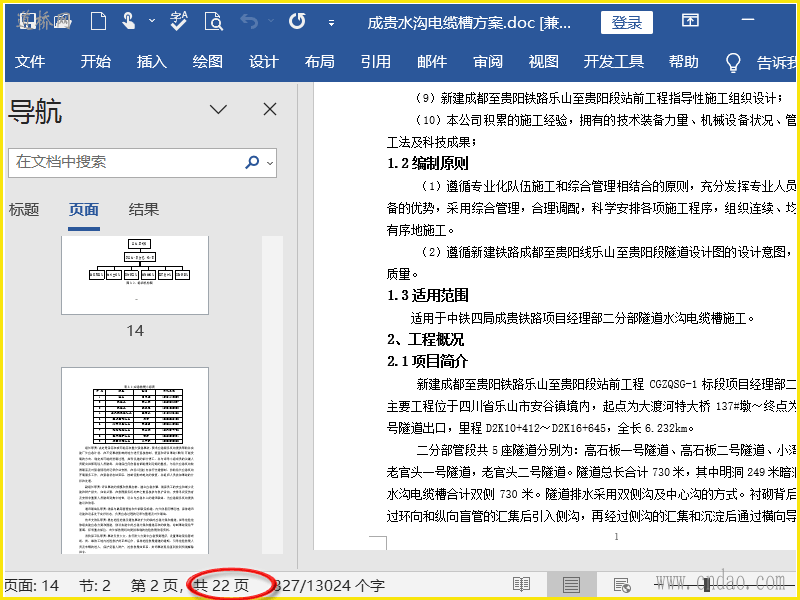Switch to the 开发工具 ribbon tab
Screen dimensions: 800x600
click(614, 62)
